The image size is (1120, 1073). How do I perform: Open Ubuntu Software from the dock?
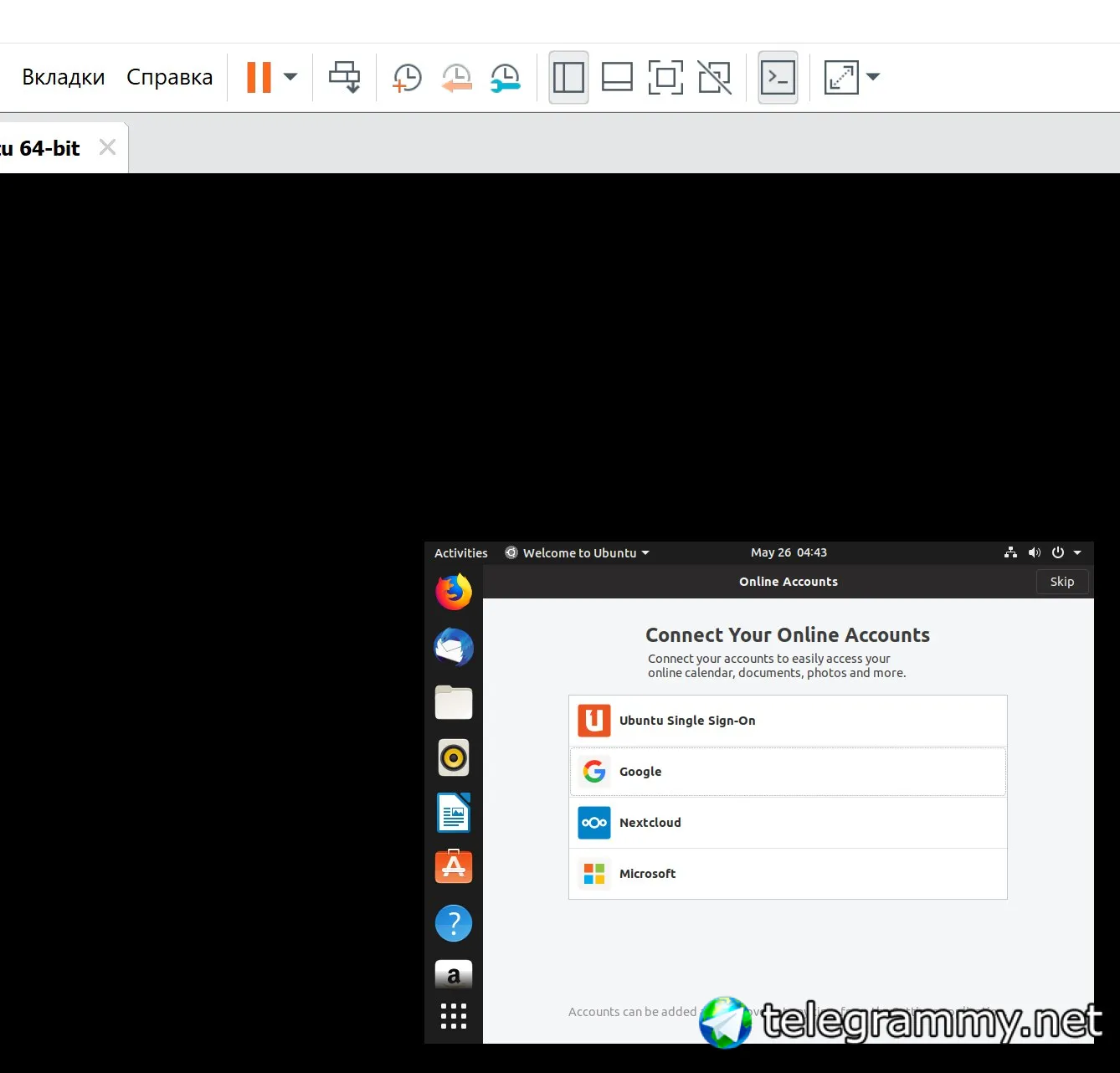coord(454,867)
